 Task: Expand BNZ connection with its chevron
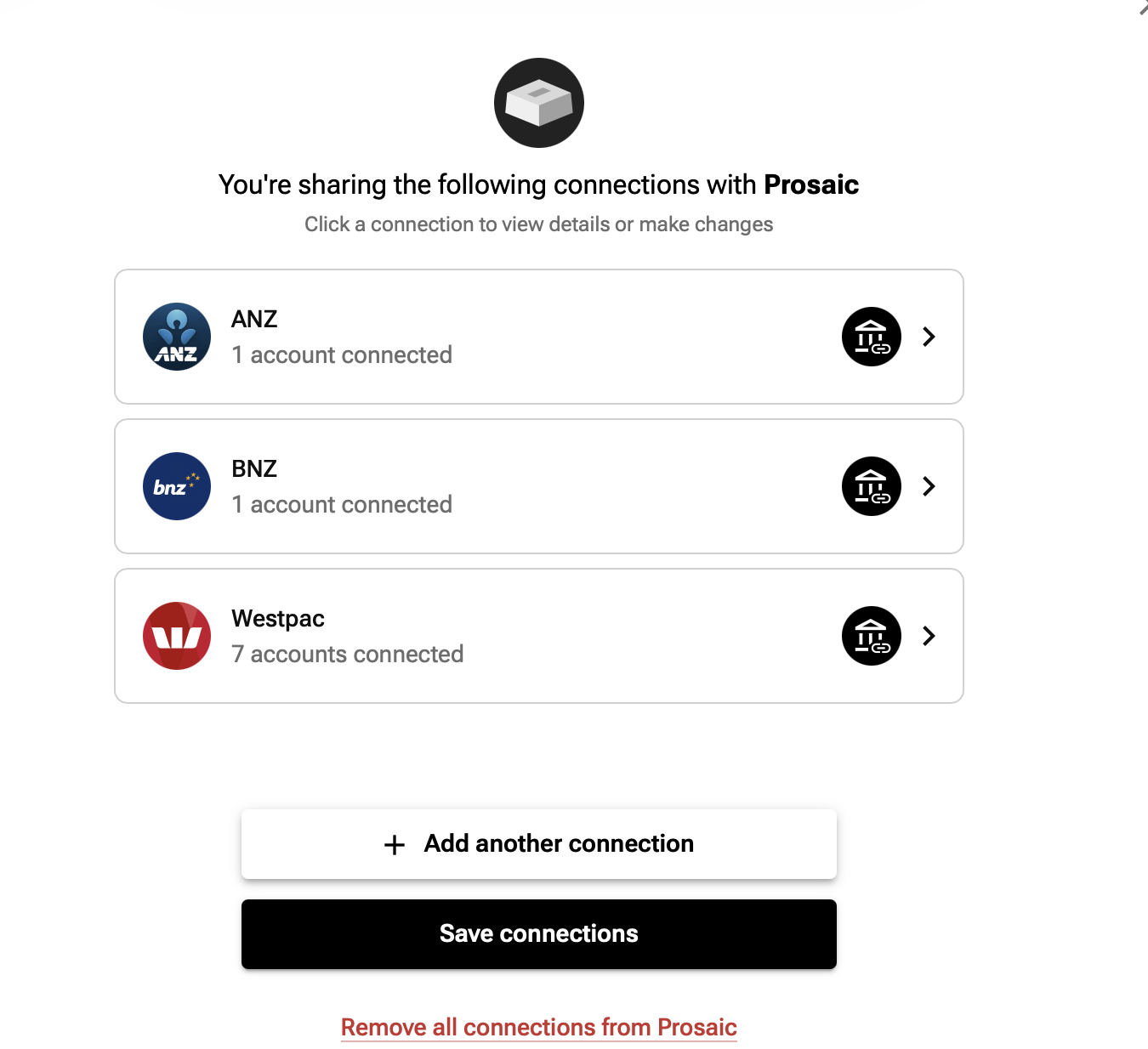point(929,486)
